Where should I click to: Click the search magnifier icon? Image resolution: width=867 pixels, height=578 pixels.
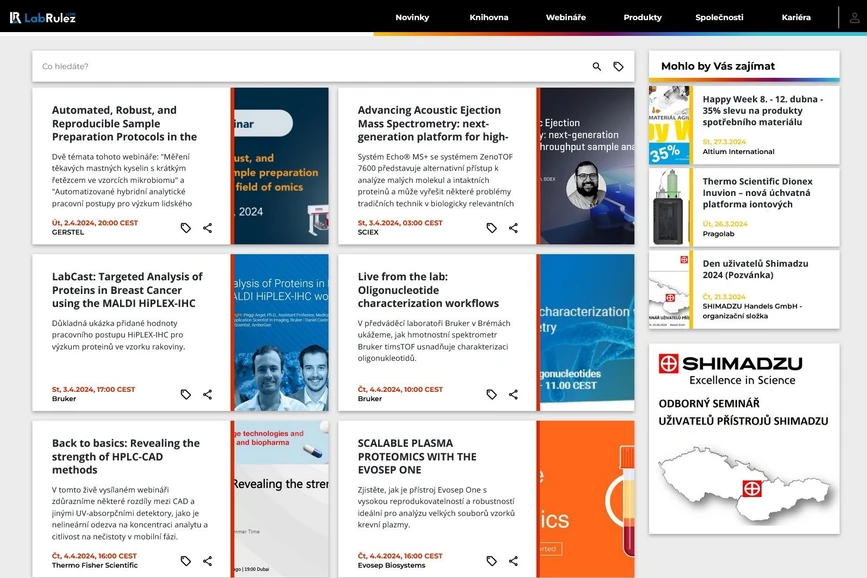[x=597, y=66]
